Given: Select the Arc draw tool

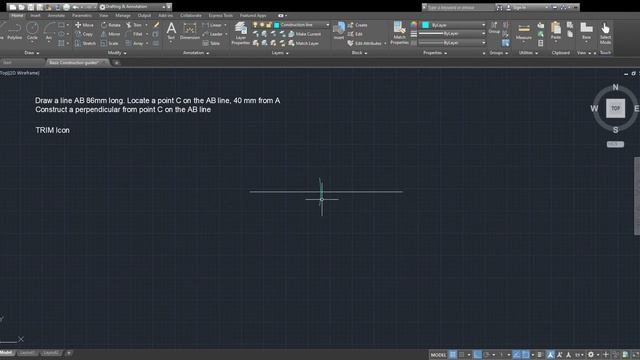Looking at the screenshot, I should [49, 31].
